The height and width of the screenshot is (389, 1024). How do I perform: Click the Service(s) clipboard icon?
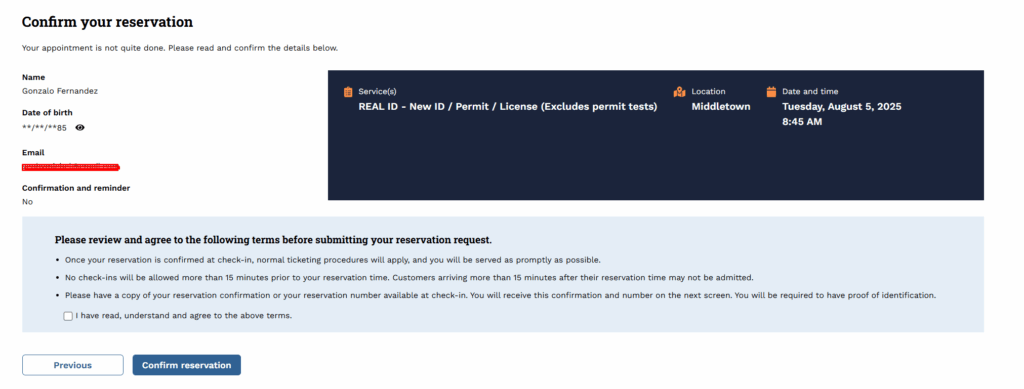click(348, 92)
